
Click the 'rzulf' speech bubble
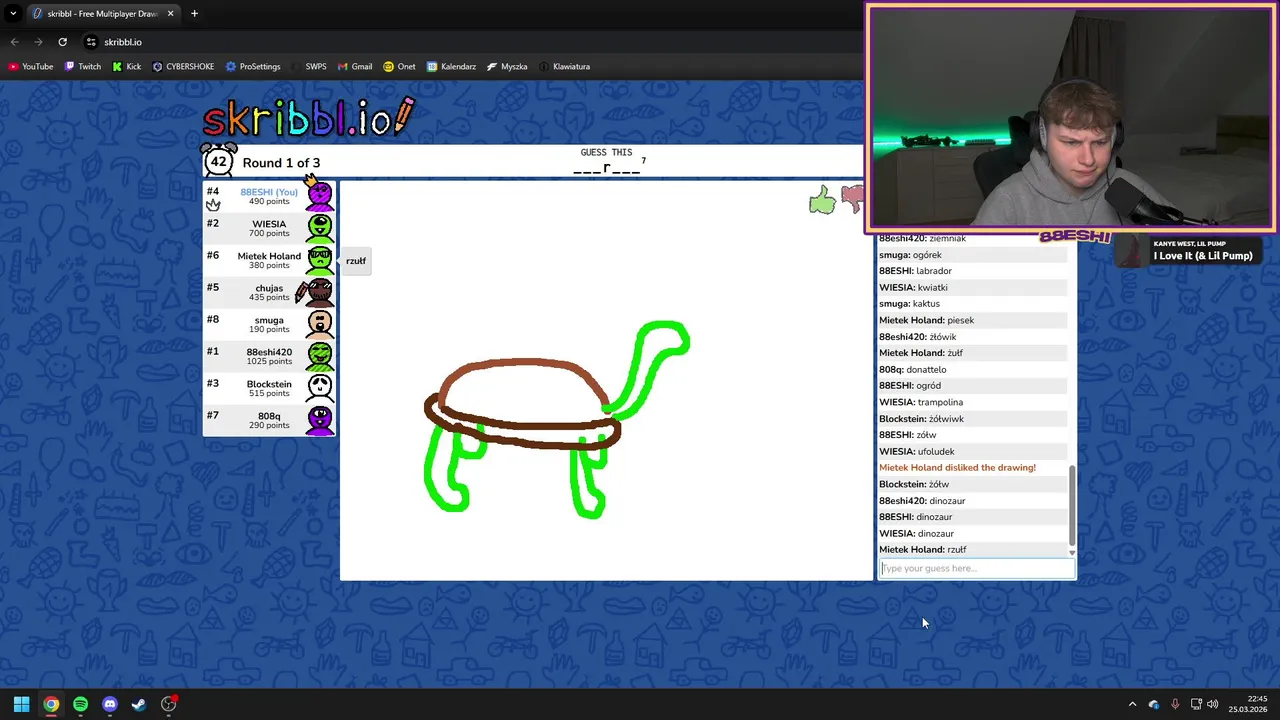pyautogui.click(x=356, y=261)
